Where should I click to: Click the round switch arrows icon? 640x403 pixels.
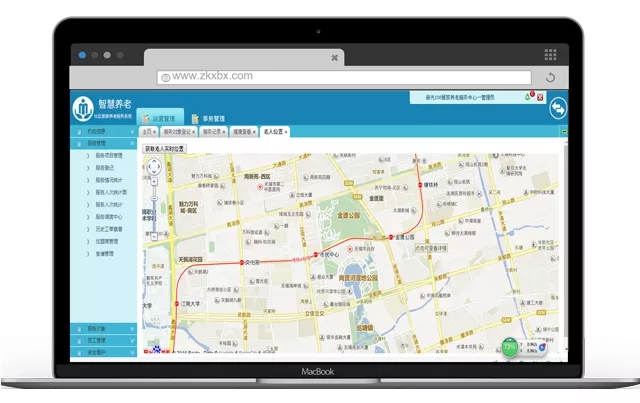(x=557, y=108)
